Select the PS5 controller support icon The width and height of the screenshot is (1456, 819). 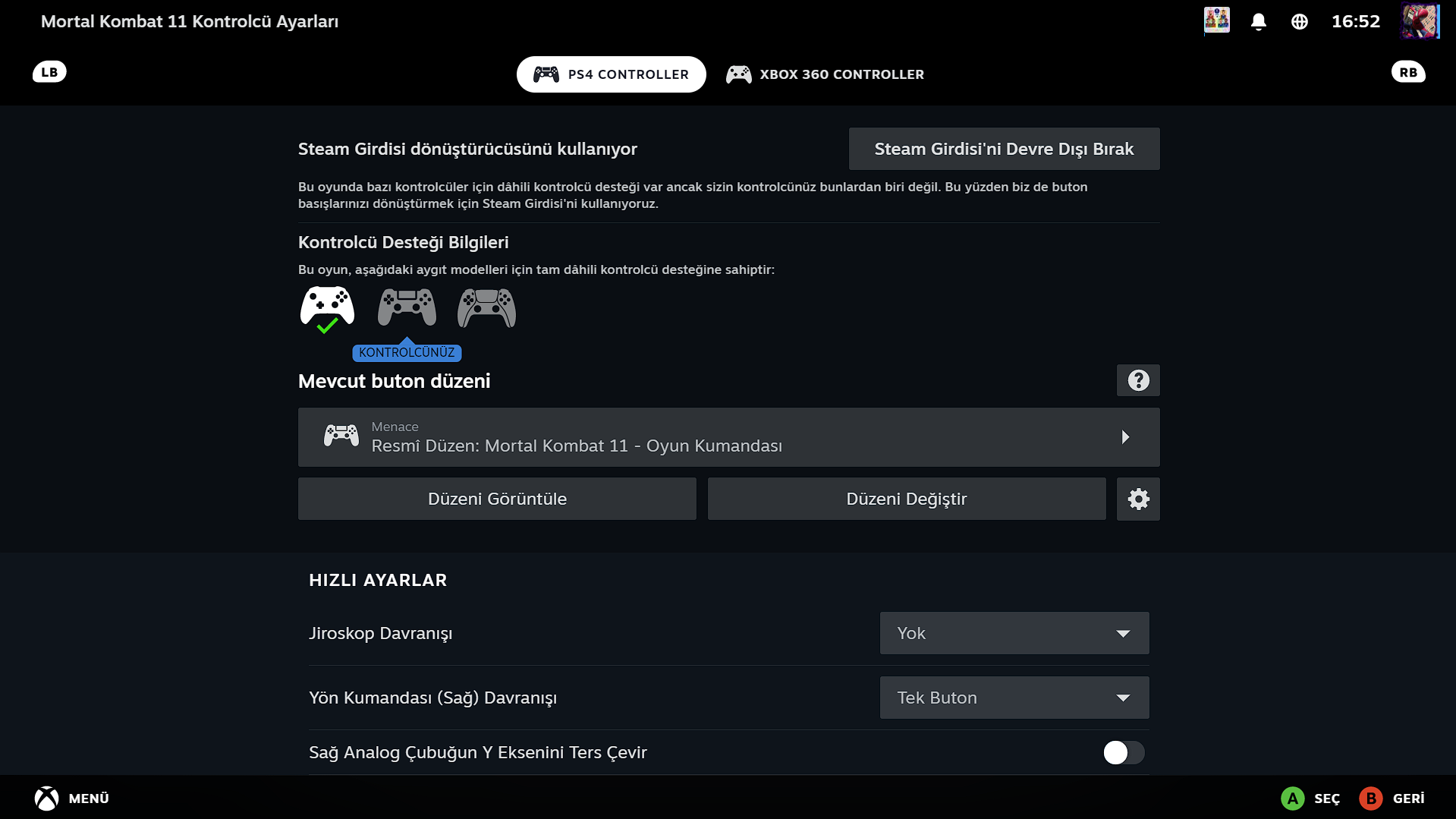(x=486, y=307)
